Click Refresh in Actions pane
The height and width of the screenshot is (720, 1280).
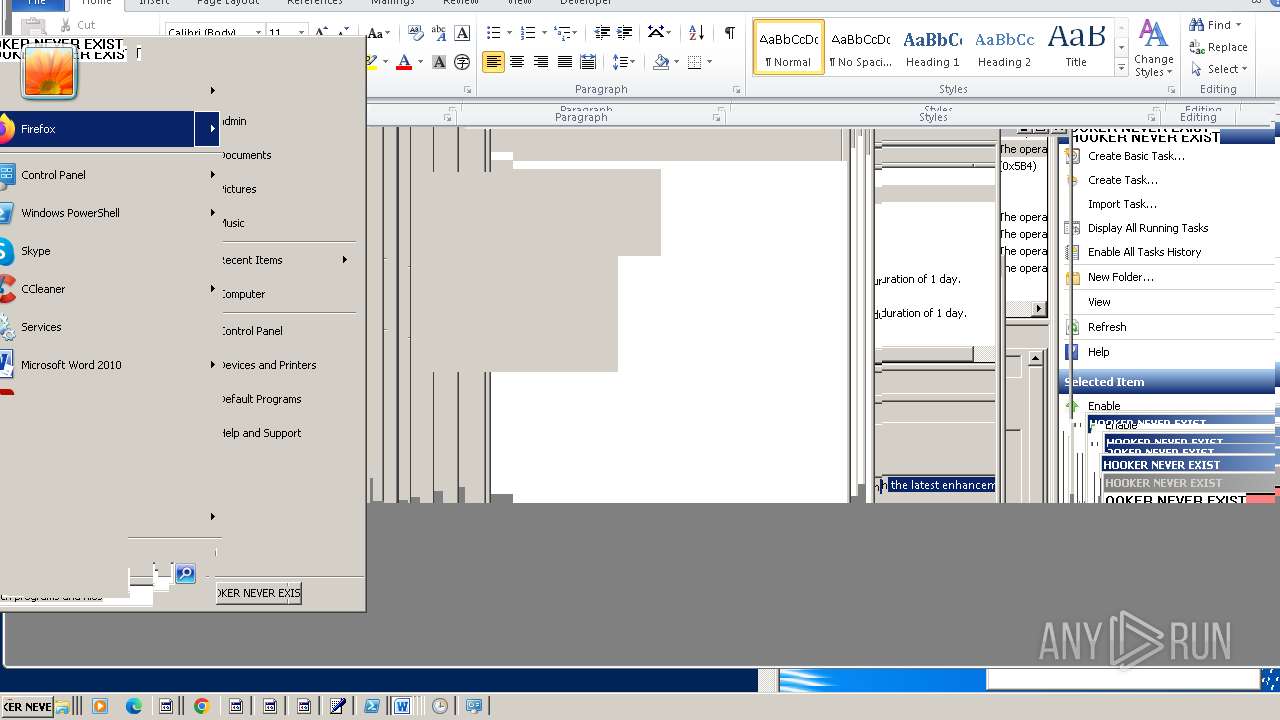(1107, 327)
